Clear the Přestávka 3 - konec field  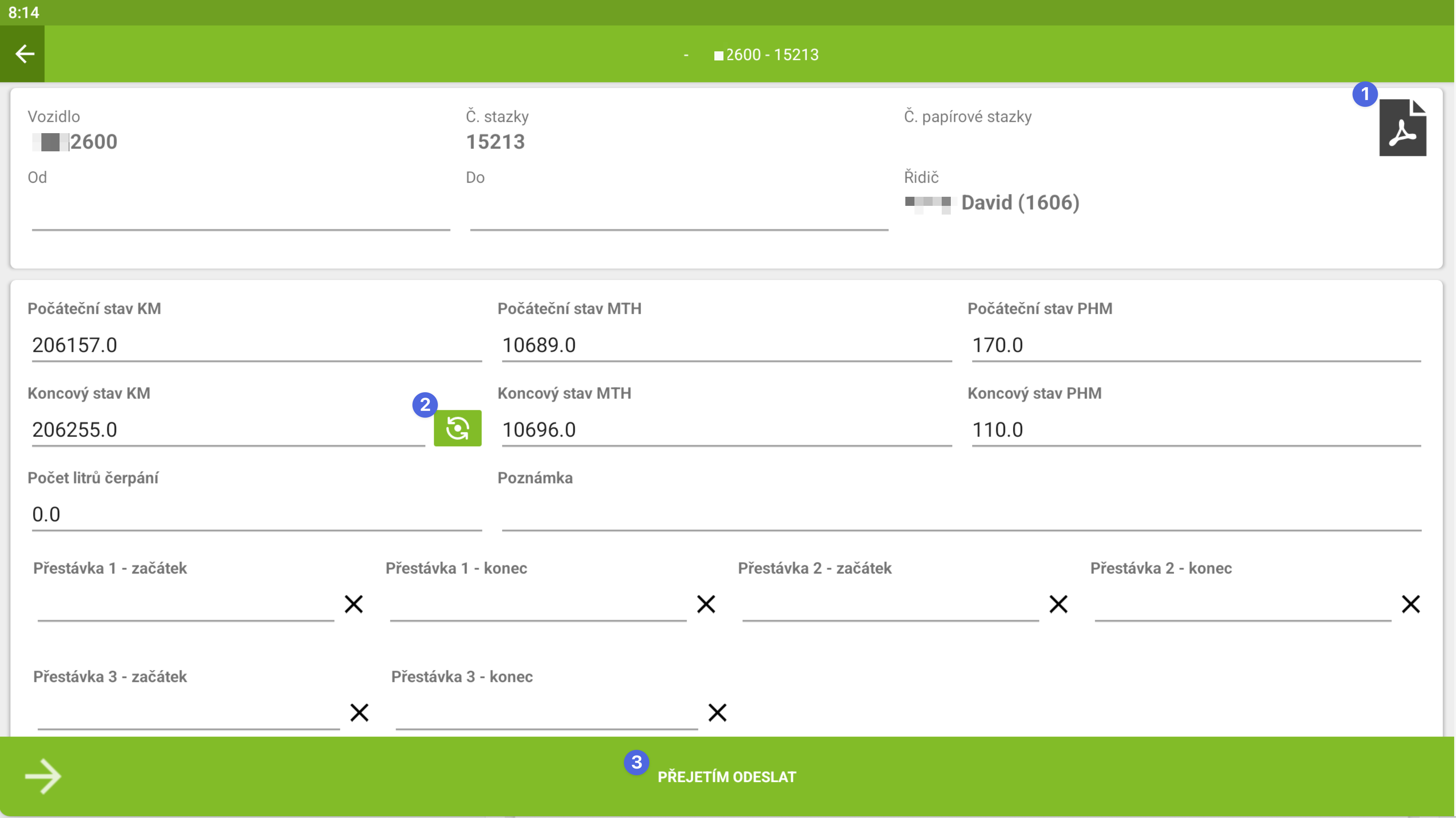point(717,713)
